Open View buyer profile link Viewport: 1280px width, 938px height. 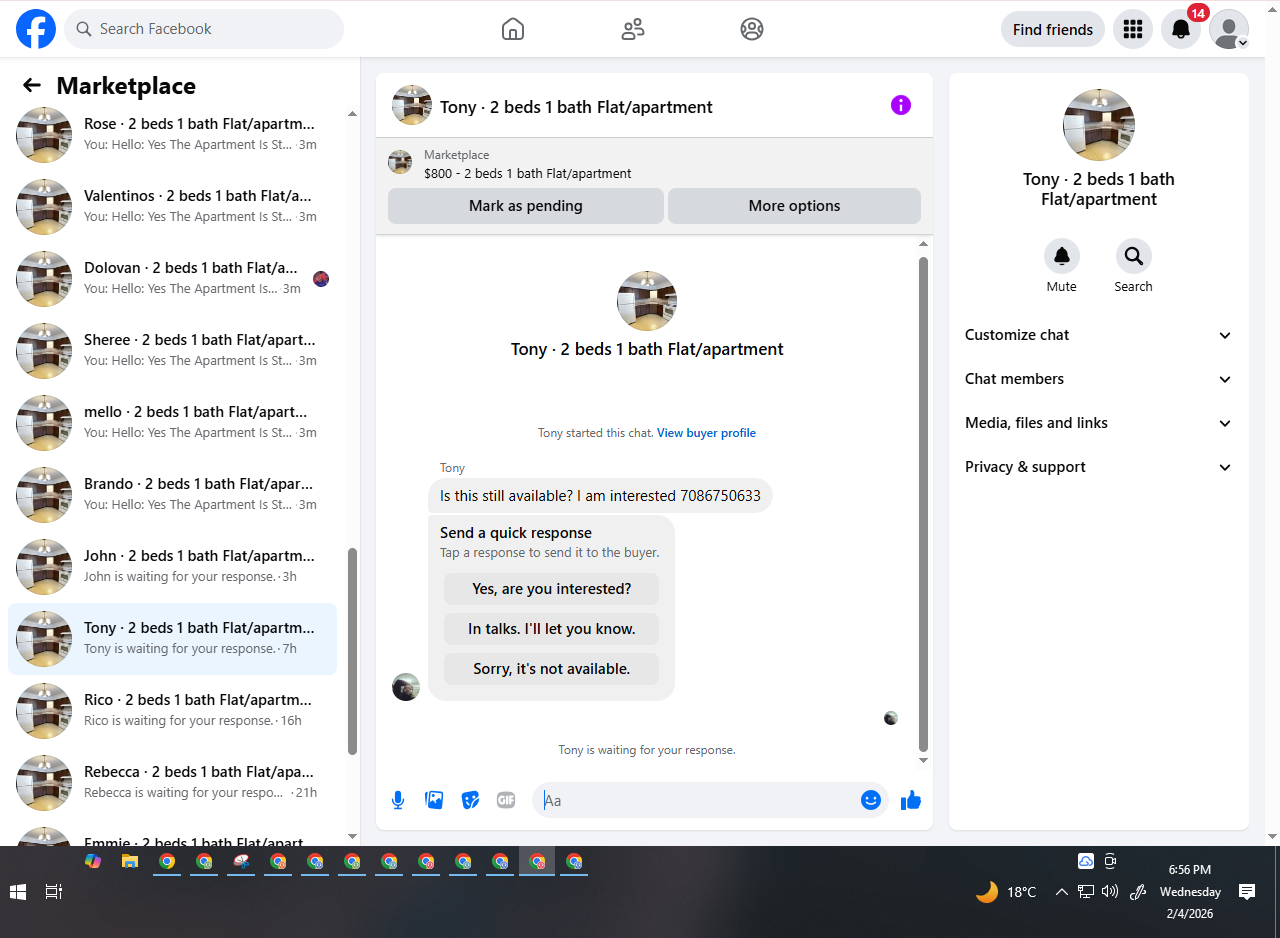(x=706, y=433)
